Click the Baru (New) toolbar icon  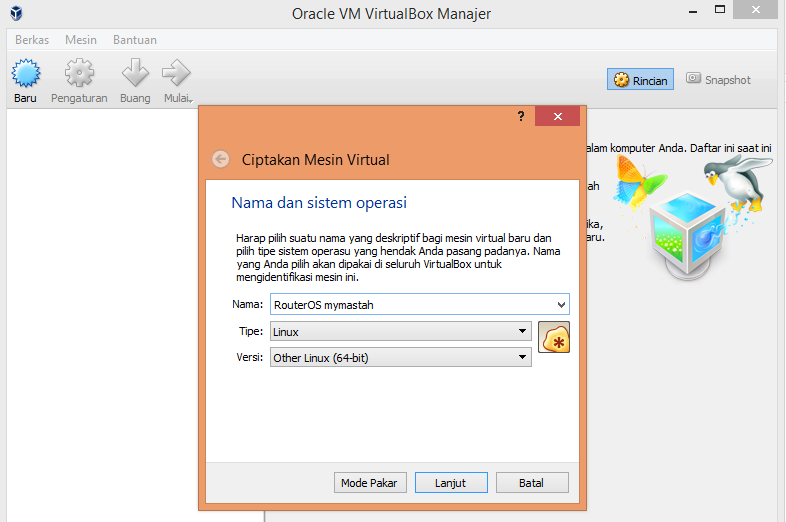pyautogui.click(x=26, y=73)
